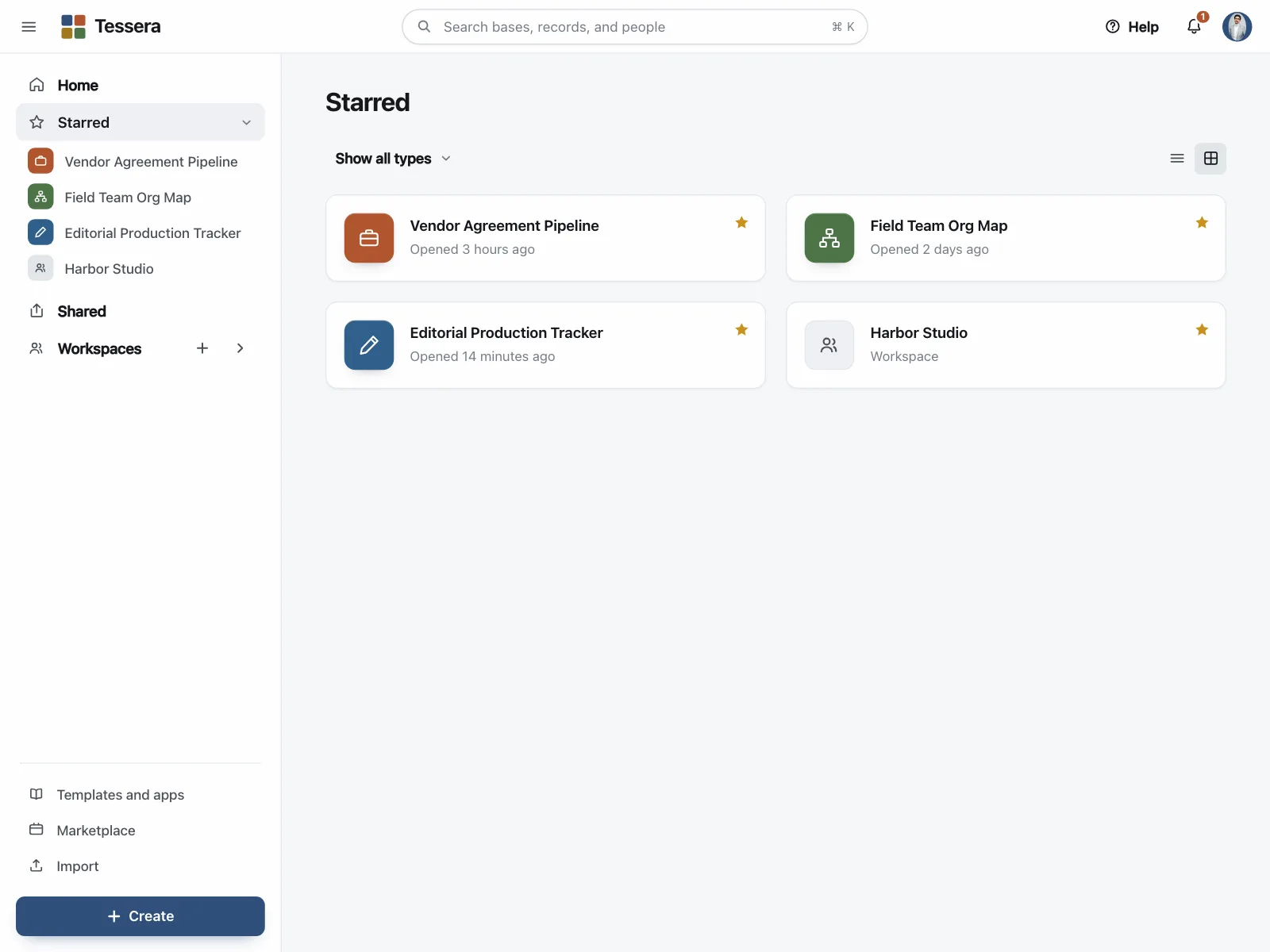1270x952 pixels.
Task: Switch to grid view
Action: pos(1210,159)
